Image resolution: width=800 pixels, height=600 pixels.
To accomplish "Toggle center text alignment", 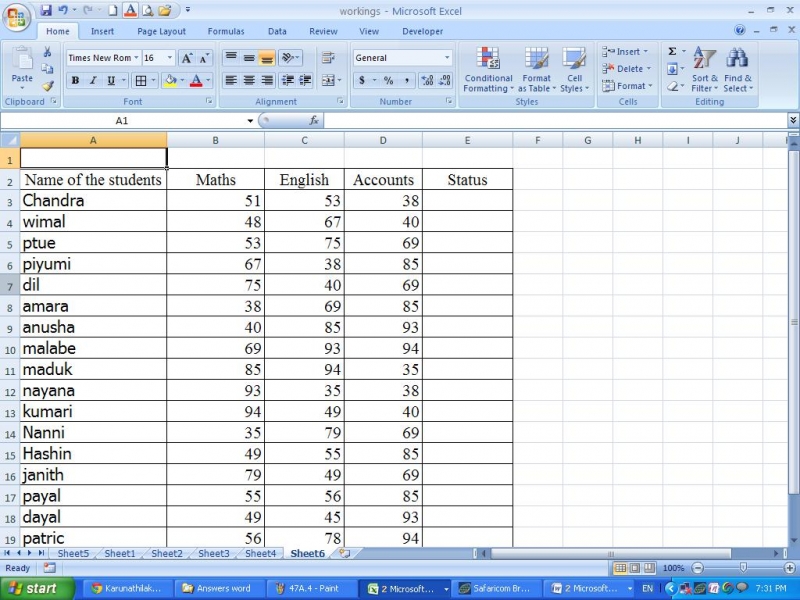I will tap(249, 81).
